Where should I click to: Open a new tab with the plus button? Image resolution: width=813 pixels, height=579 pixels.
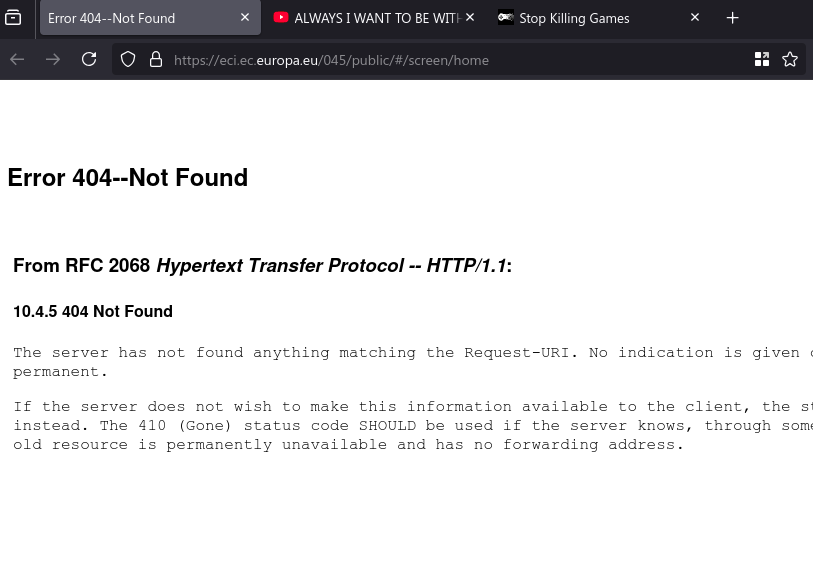(x=732, y=18)
